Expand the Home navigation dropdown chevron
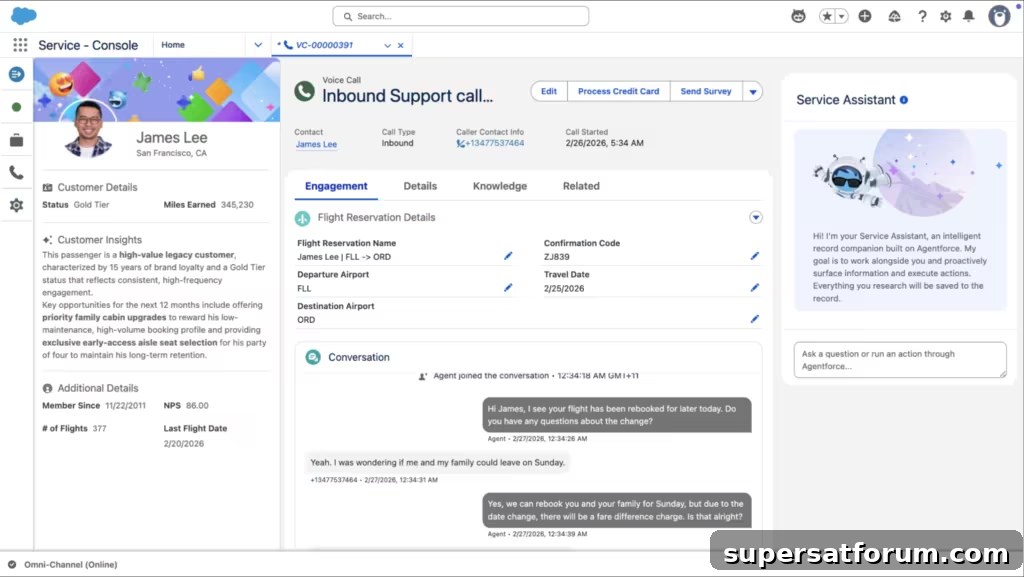This screenshot has width=1024, height=577. click(258, 45)
